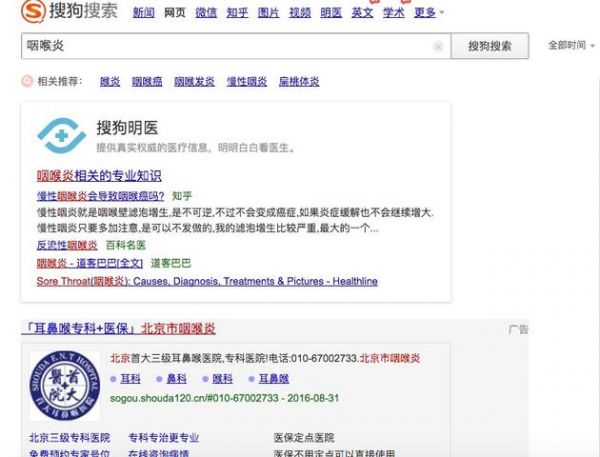
Task: Click the bullet icon beside 耳鼻喉
Action: pyautogui.click(x=253, y=379)
